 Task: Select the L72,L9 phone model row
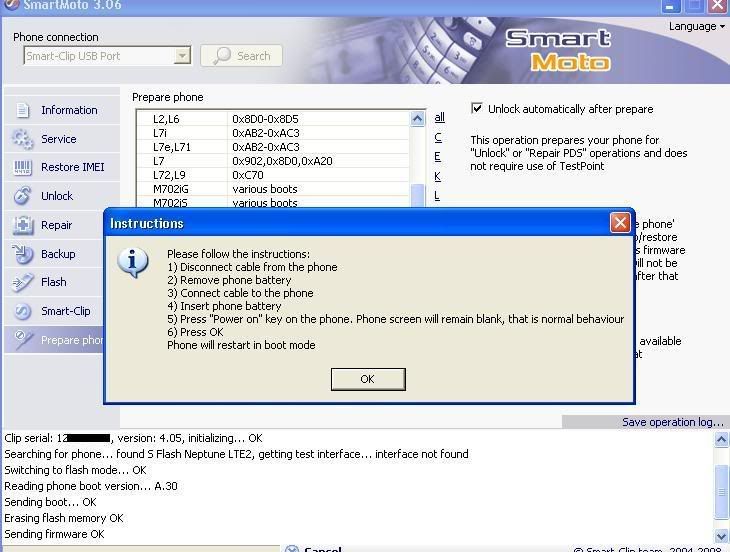click(x=273, y=175)
